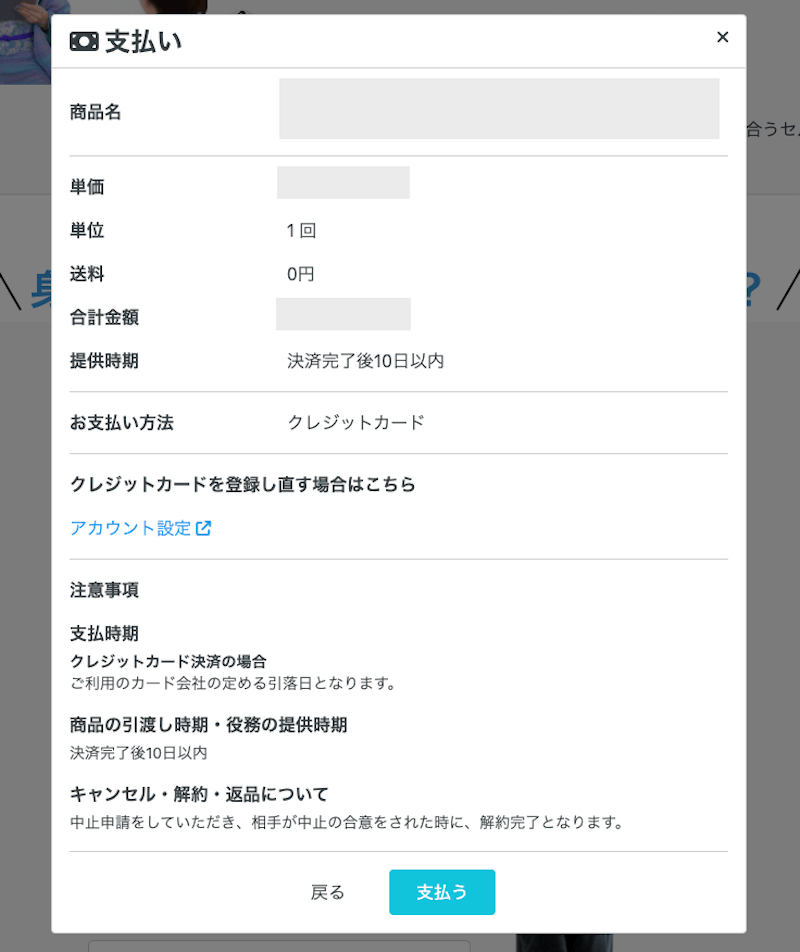Click the background photo behind the dialog's top-left corner
Viewport: 800px width, 952px height.
(x=25, y=40)
